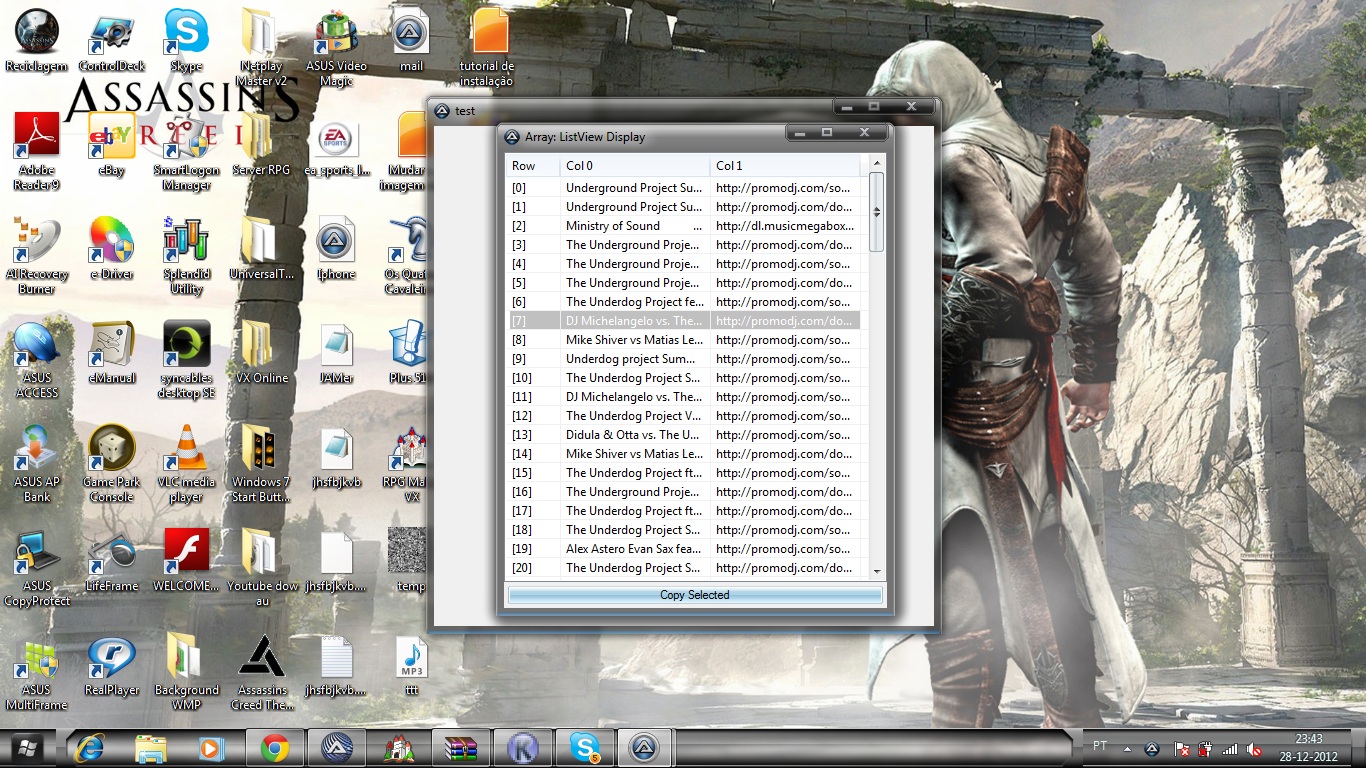This screenshot has height=768, width=1366.
Task: Launch the ASUS MultiFrame shortcut
Action: pyautogui.click(x=37, y=670)
